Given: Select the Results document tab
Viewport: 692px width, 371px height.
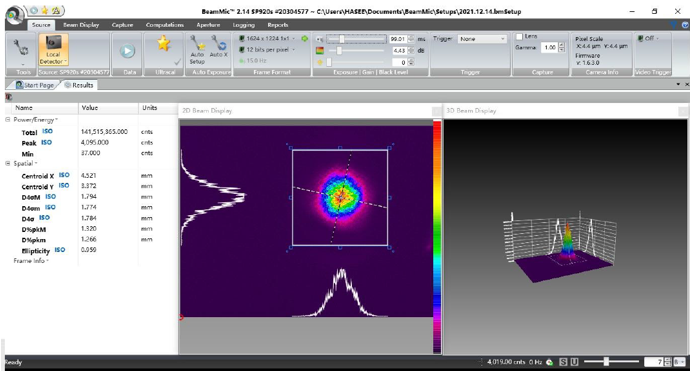Looking at the screenshot, I should pyautogui.click(x=79, y=85).
